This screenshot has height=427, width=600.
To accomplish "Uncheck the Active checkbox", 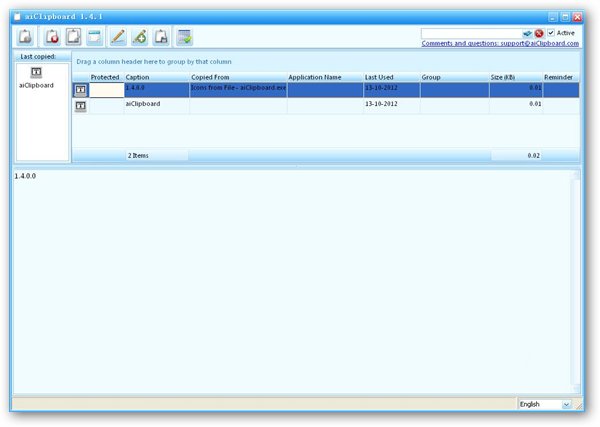I will click(x=551, y=33).
